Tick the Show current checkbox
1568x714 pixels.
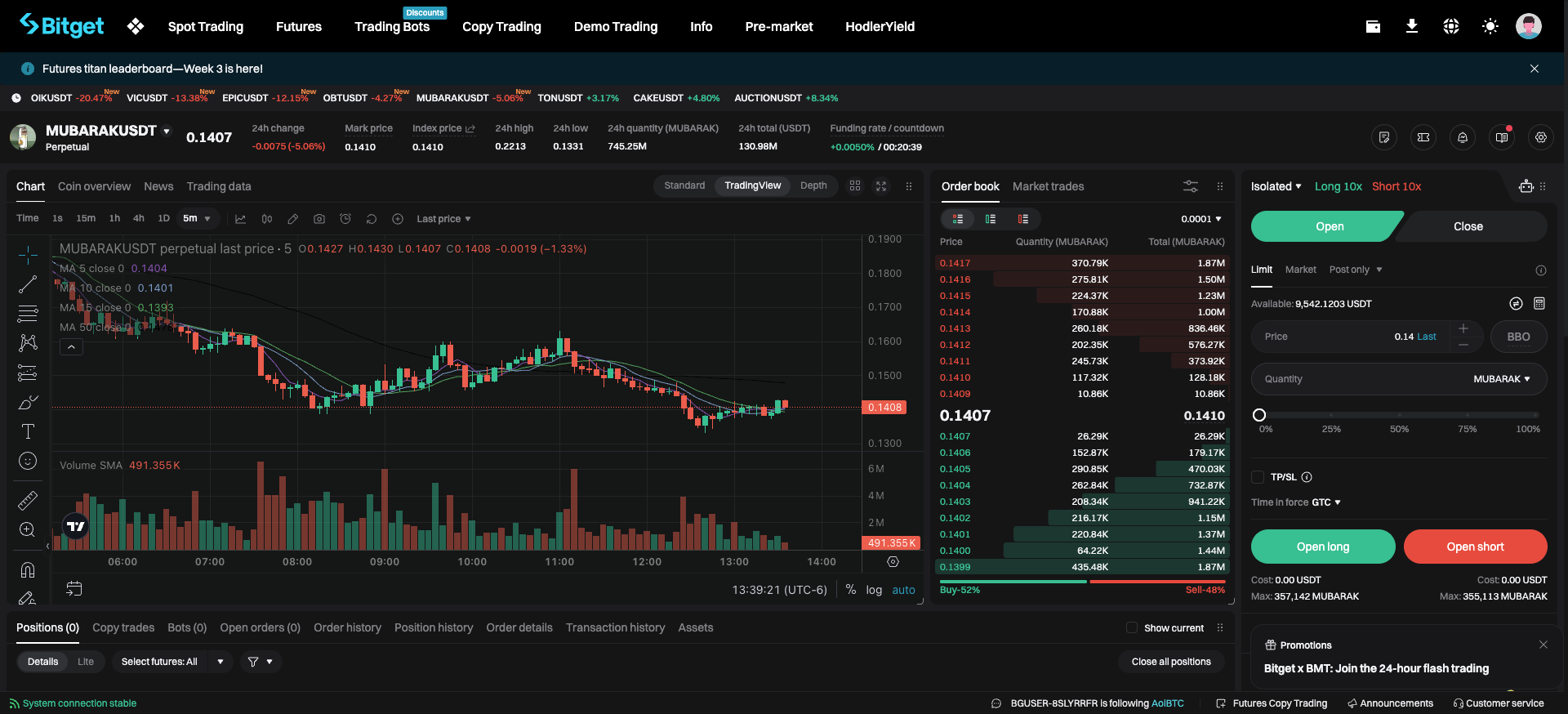(1132, 627)
